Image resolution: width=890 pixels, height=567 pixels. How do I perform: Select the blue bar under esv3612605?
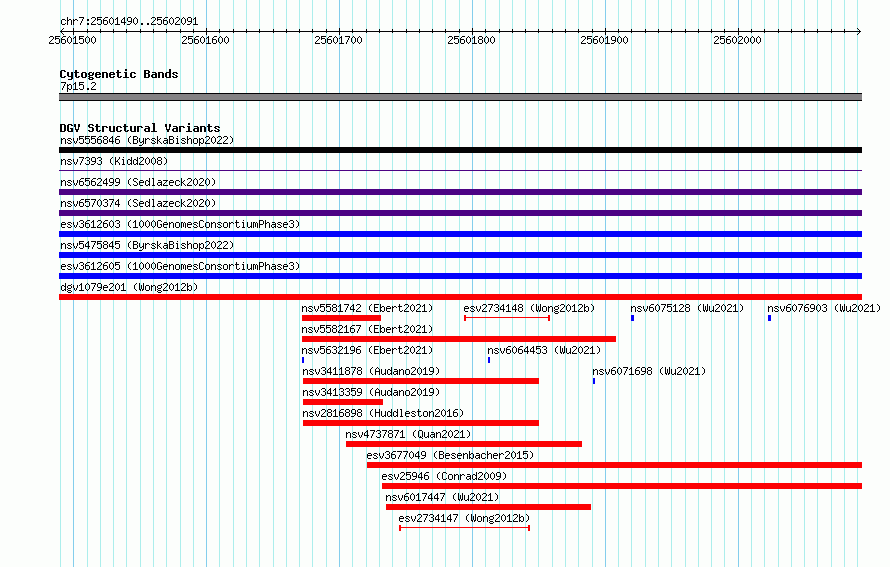(x=460, y=276)
